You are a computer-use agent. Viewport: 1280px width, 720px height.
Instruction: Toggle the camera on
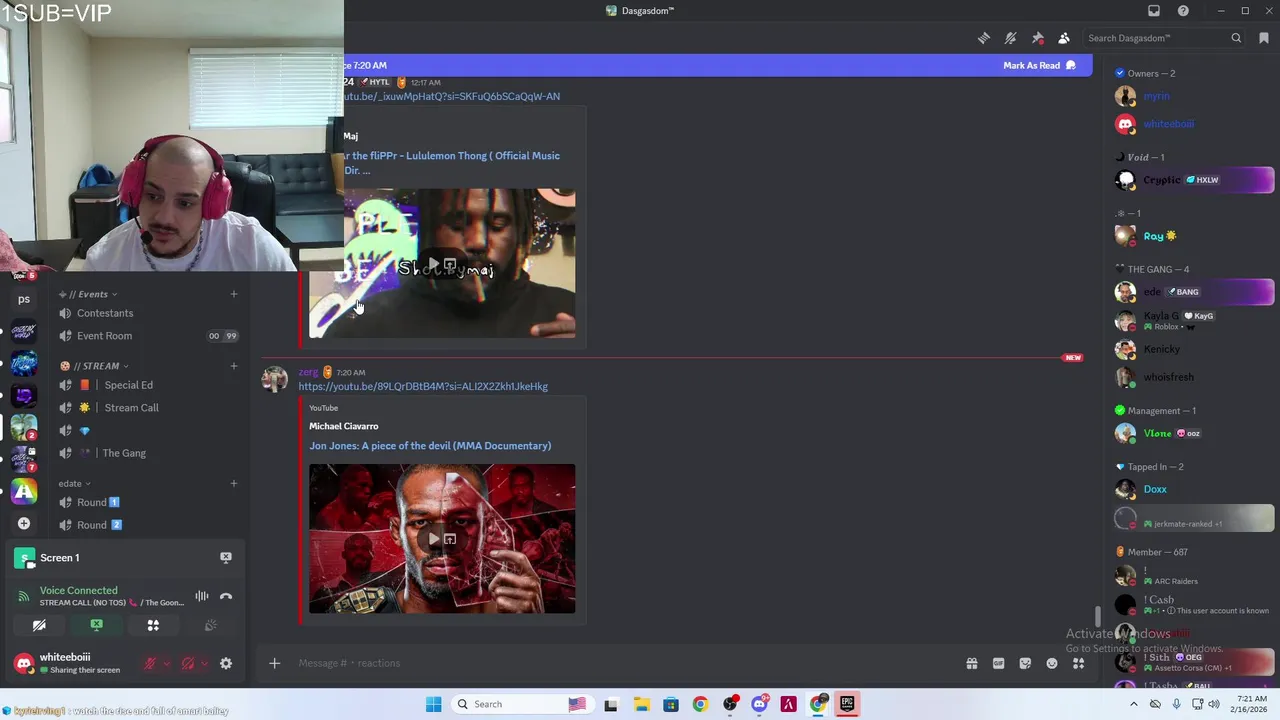pyautogui.click(x=39, y=625)
